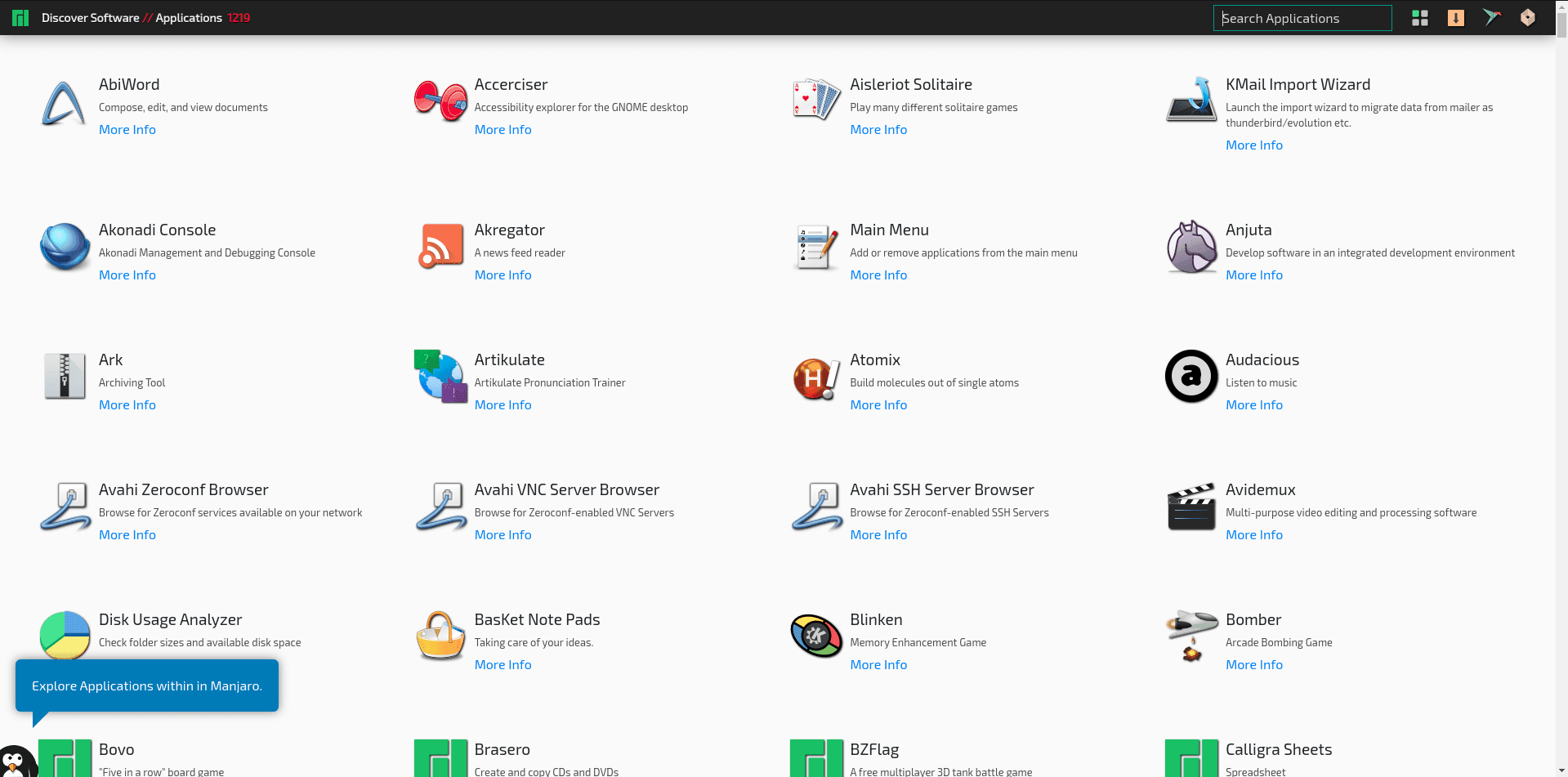This screenshot has height=777, width=1568.
Task: Go to Discover Software in breadcrumb
Action: 91,18
